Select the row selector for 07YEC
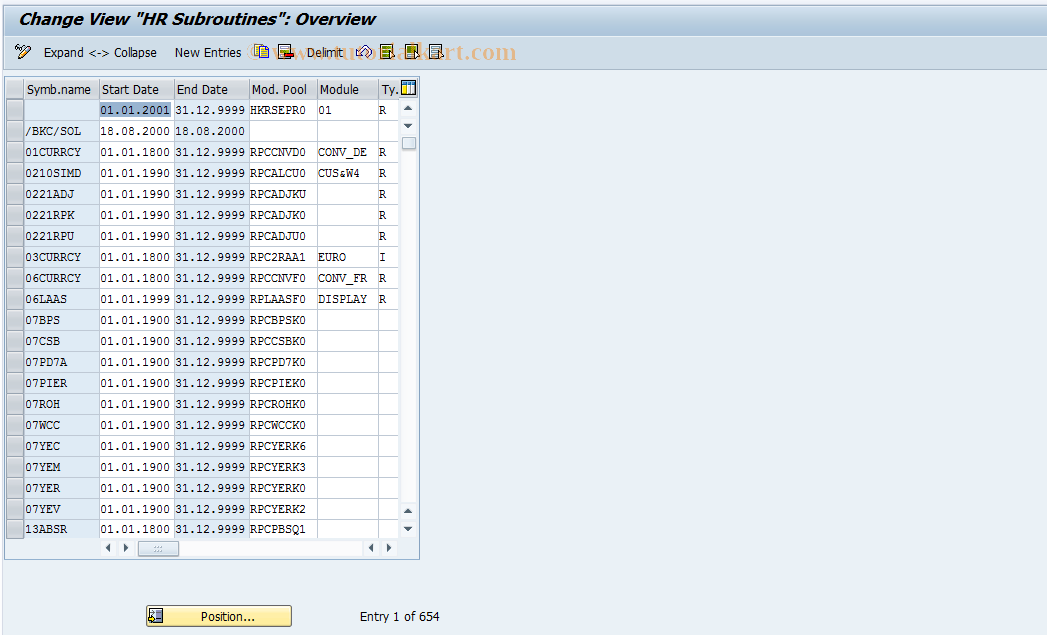The image size is (1047, 635). (15, 446)
